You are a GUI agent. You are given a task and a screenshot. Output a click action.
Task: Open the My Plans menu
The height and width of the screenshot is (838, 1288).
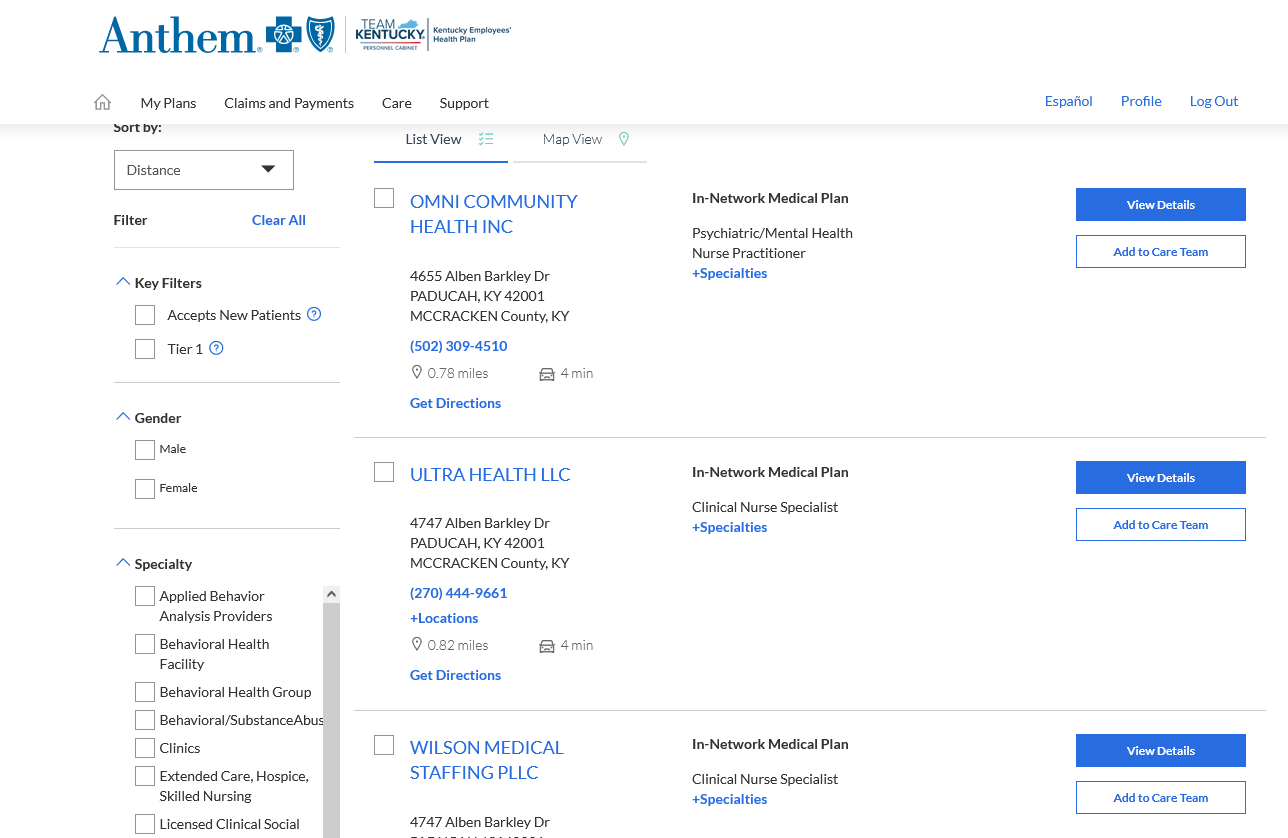point(168,103)
